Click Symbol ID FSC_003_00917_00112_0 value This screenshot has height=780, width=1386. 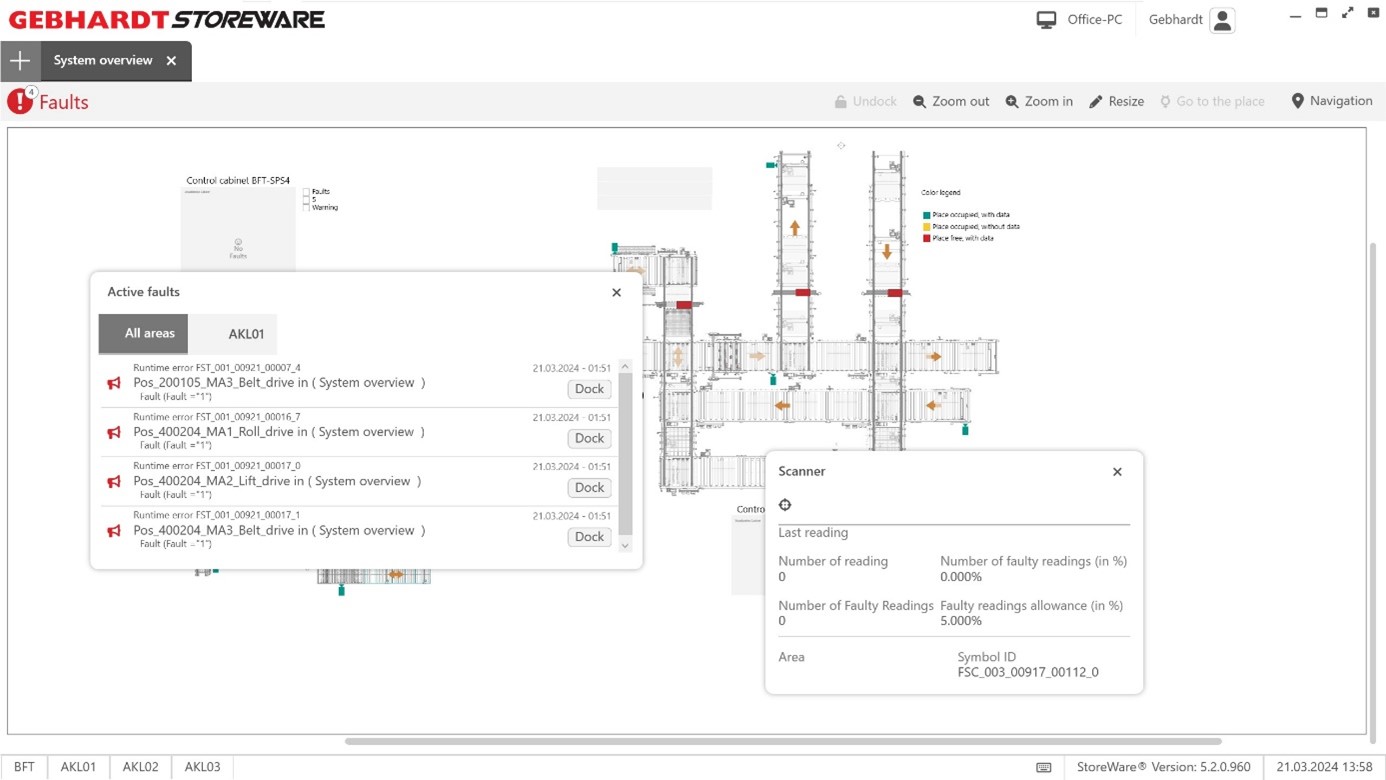pyautogui.click(x=1028, y=672)
